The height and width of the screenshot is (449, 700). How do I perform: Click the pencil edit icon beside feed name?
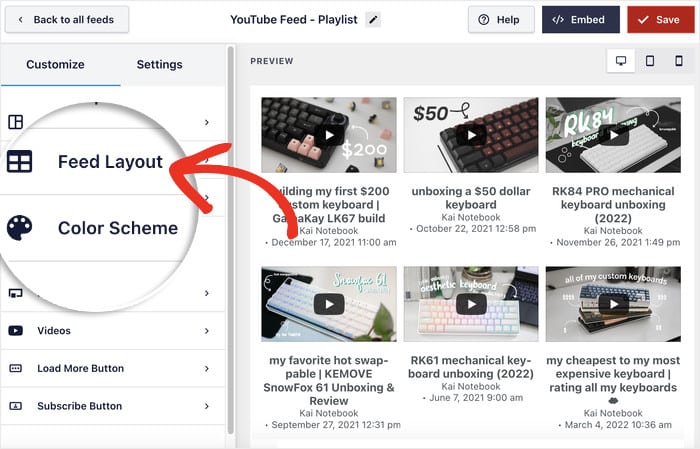(373, 20)
